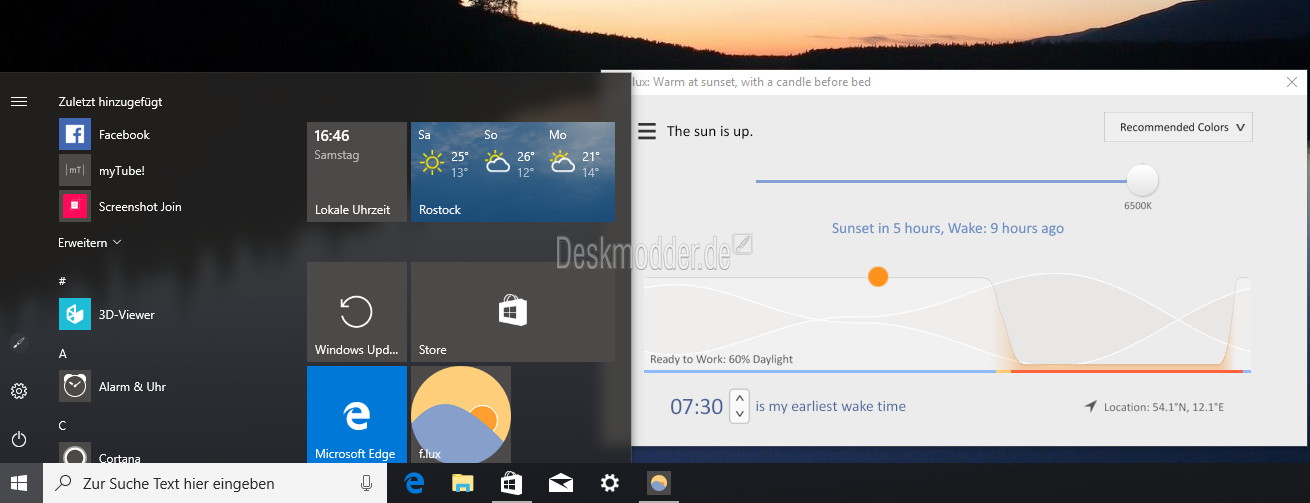This screenshot has width=1310, height=503.
Task: Click the taskbar search box
Action: pos(213,483)
